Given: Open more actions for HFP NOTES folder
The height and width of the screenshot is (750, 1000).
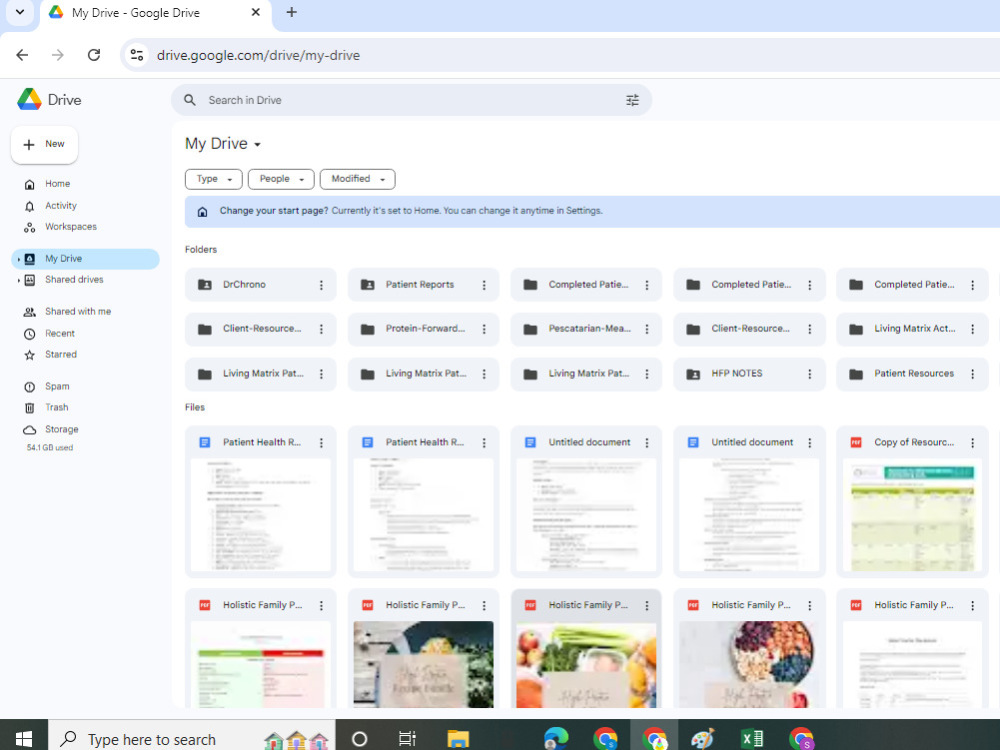Looking at the screenshot, I should coord(810,374).
